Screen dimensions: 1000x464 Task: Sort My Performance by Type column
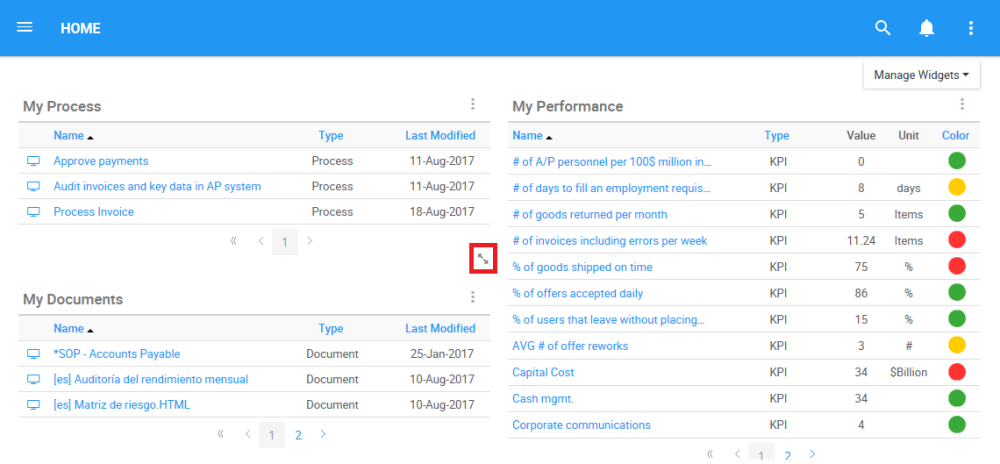click(x=776, y=136)
